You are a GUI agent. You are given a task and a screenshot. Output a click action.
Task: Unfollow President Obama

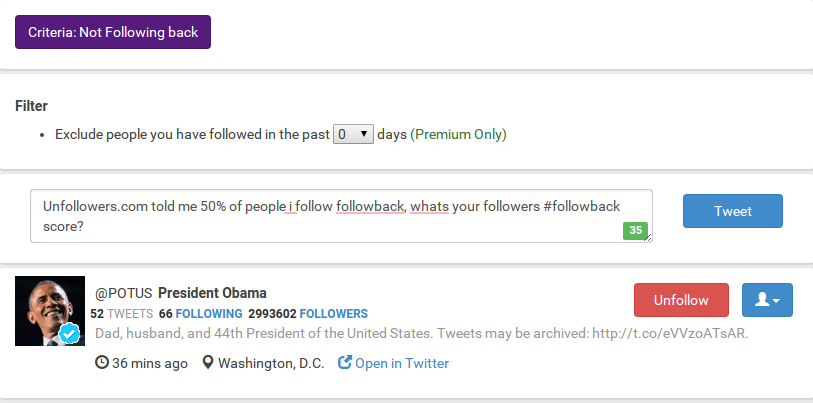point(680,300)
